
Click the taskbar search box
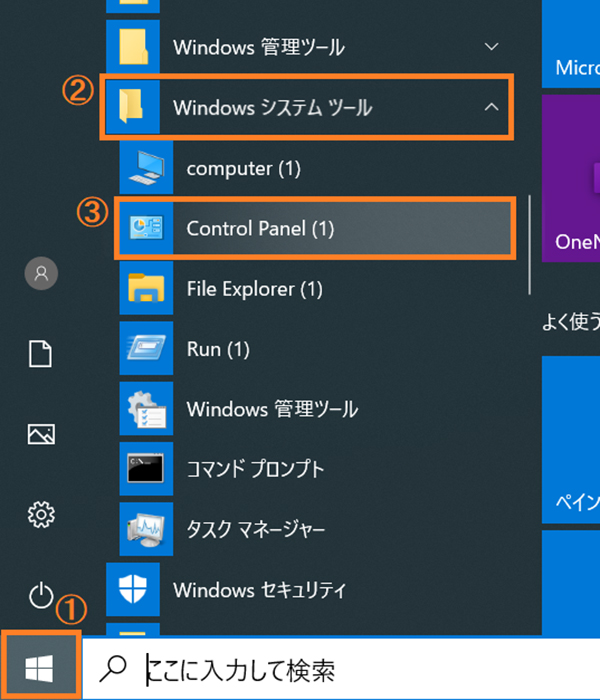(x=340, y=668)
